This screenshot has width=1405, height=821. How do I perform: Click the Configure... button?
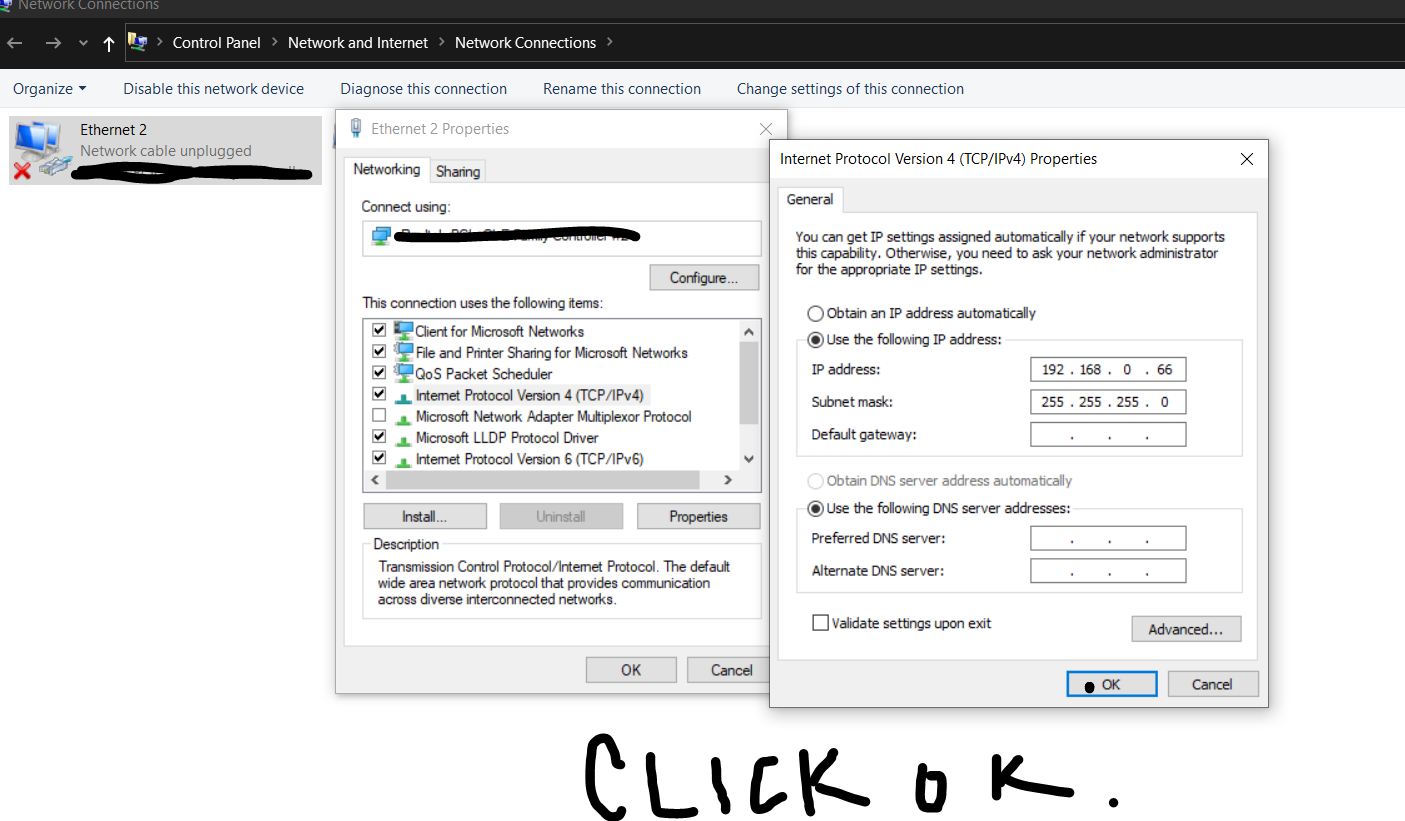pyautogui.click(x=704, y=277)
